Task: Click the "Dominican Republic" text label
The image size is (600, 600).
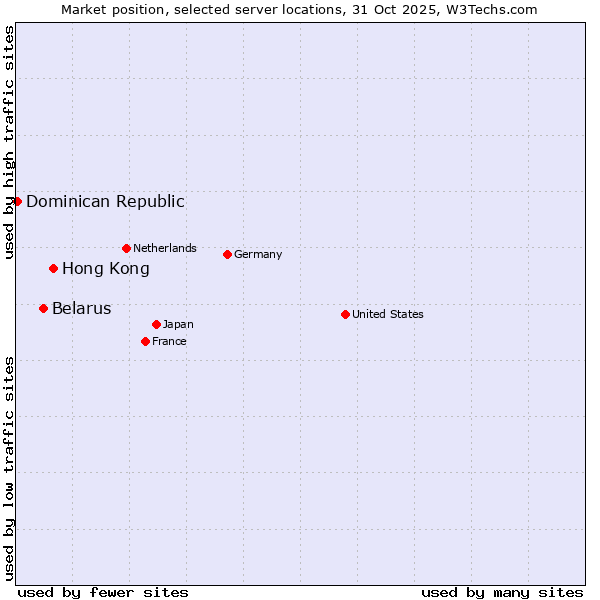Action: 105,201
